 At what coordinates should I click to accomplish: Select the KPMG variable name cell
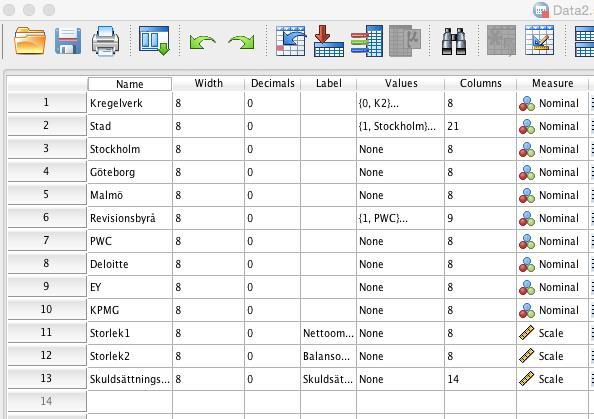(x=130, y=310)
